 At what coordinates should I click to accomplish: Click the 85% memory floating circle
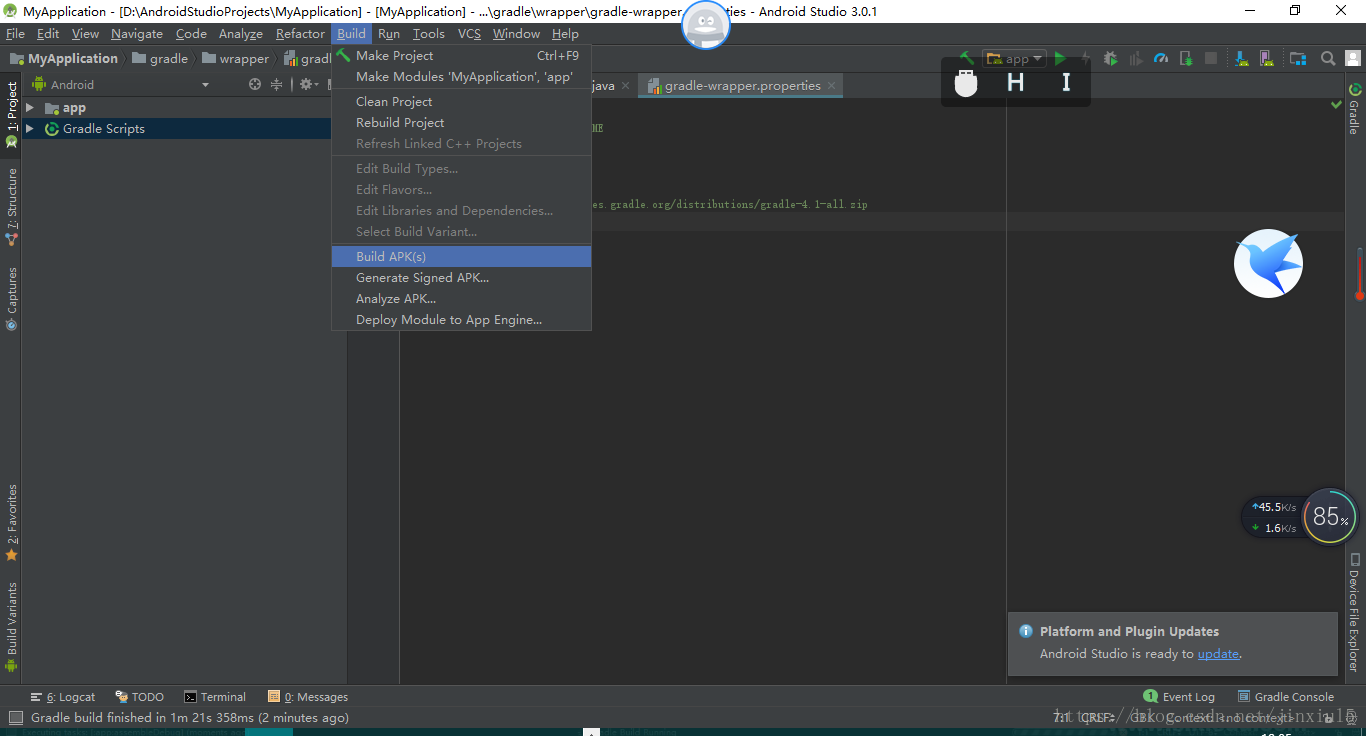[1330, 516]
